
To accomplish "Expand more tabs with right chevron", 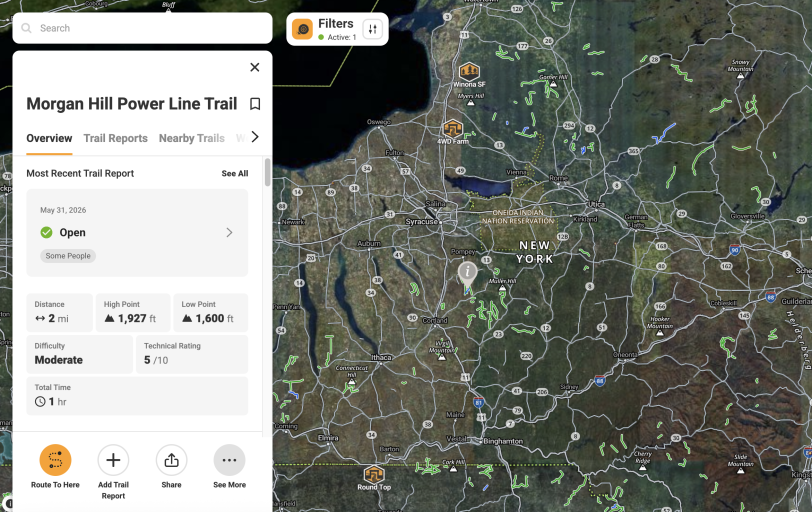I will coord(255,137).
